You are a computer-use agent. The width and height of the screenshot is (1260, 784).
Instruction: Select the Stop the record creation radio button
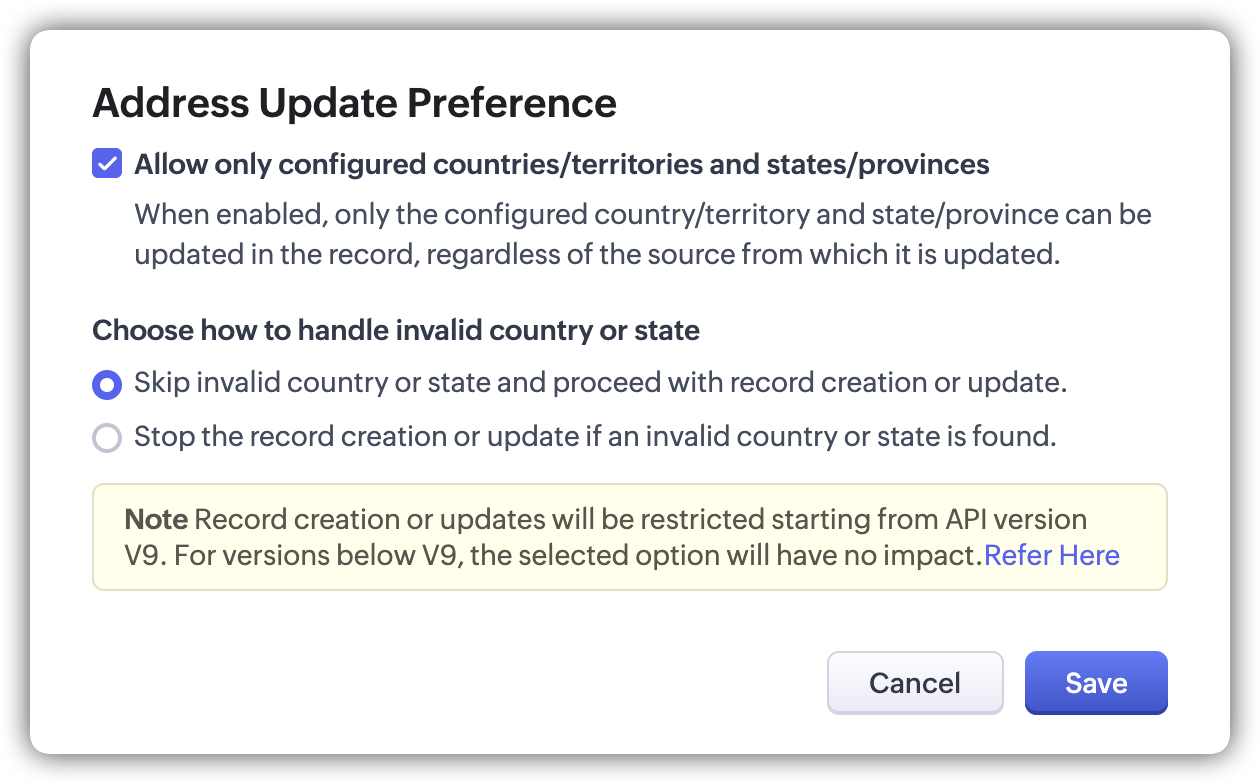pos(107,438)
